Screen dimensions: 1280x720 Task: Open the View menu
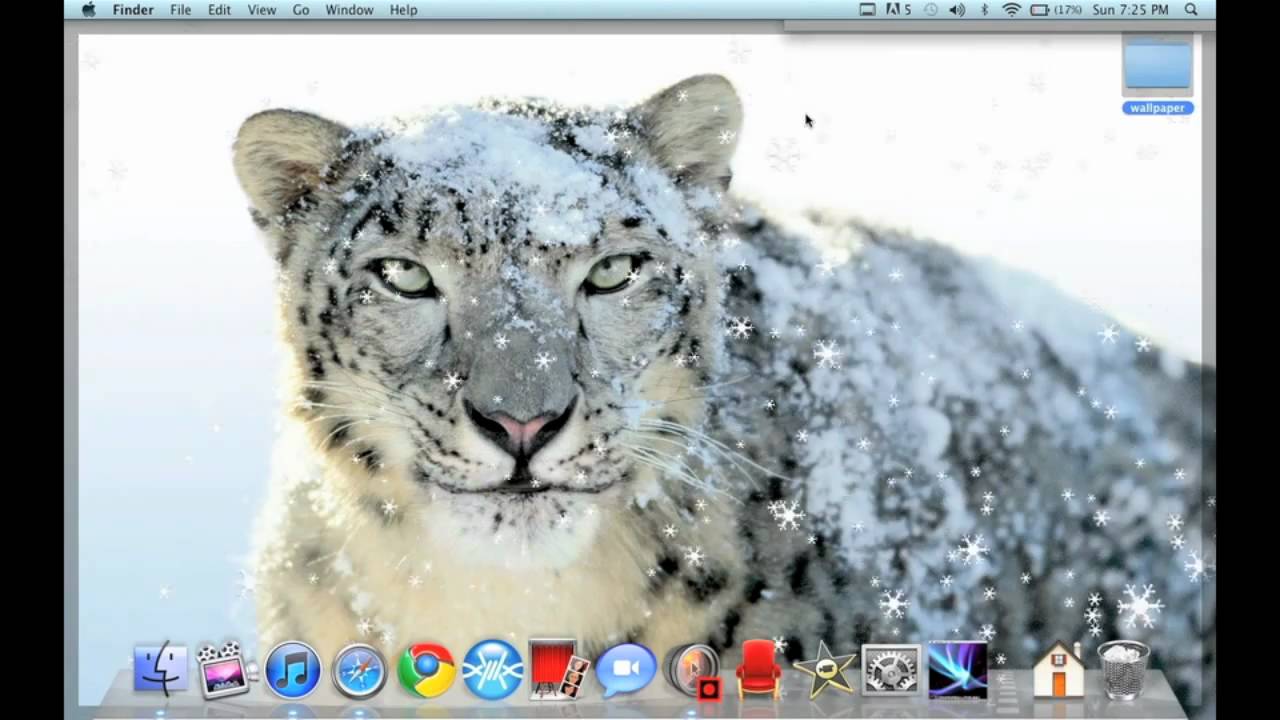coord(262,10)
